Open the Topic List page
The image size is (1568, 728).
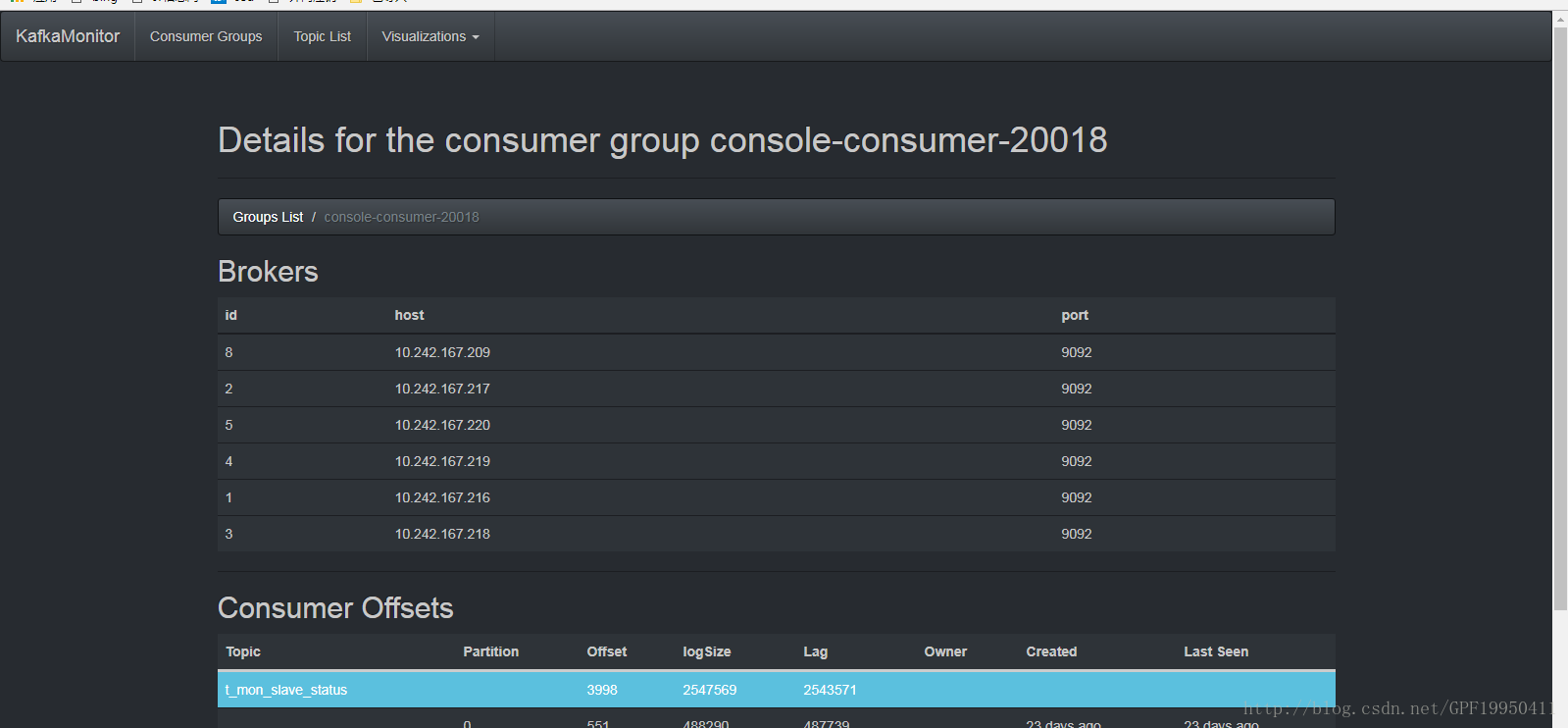tap(323, 36)
